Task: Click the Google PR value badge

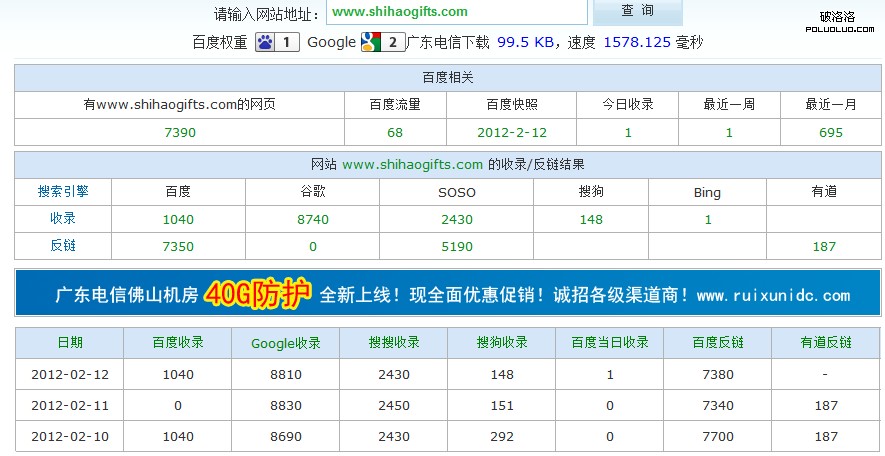Action: pos(393,42)
